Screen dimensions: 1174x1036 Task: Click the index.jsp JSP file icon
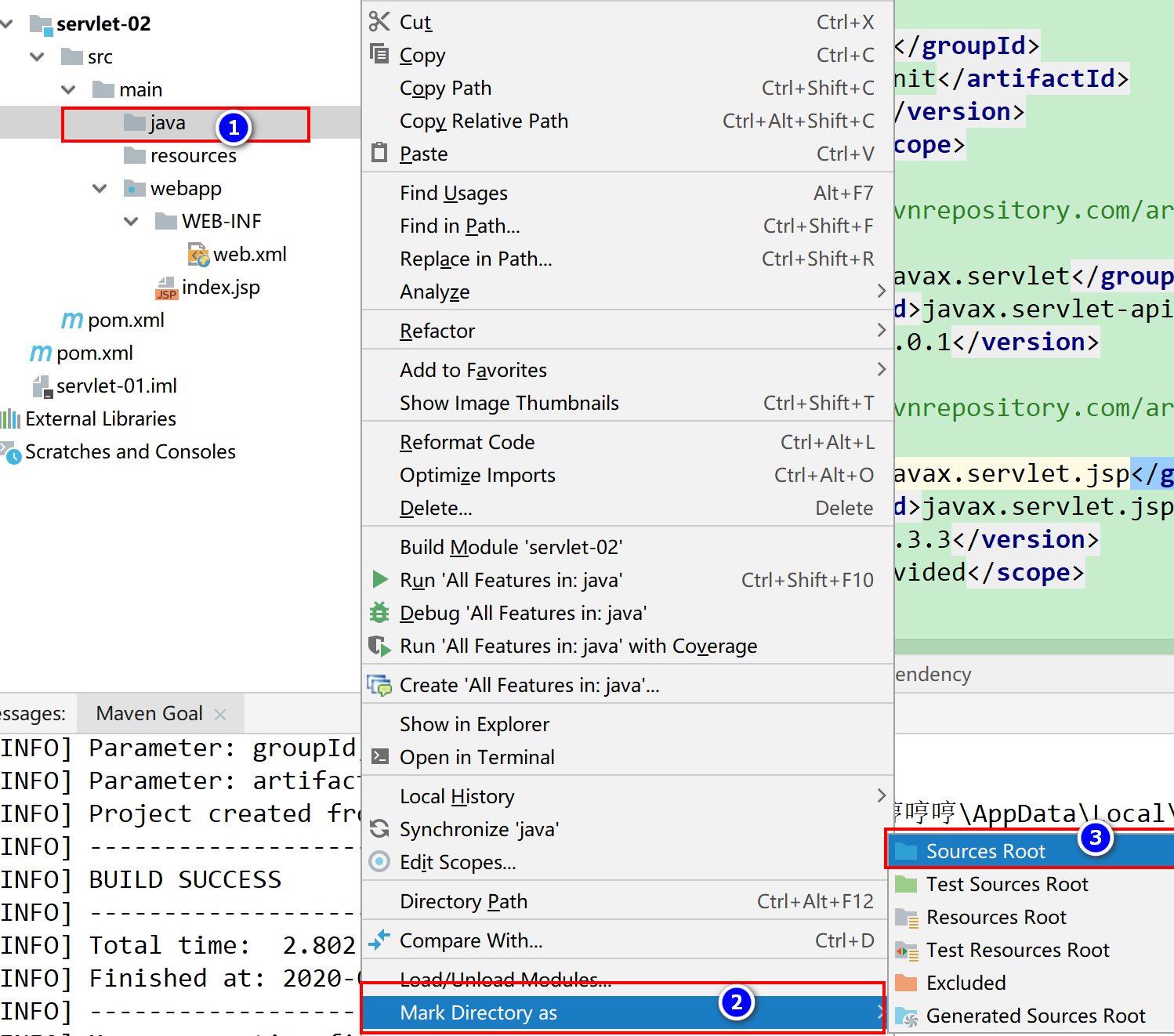(166, 288)
